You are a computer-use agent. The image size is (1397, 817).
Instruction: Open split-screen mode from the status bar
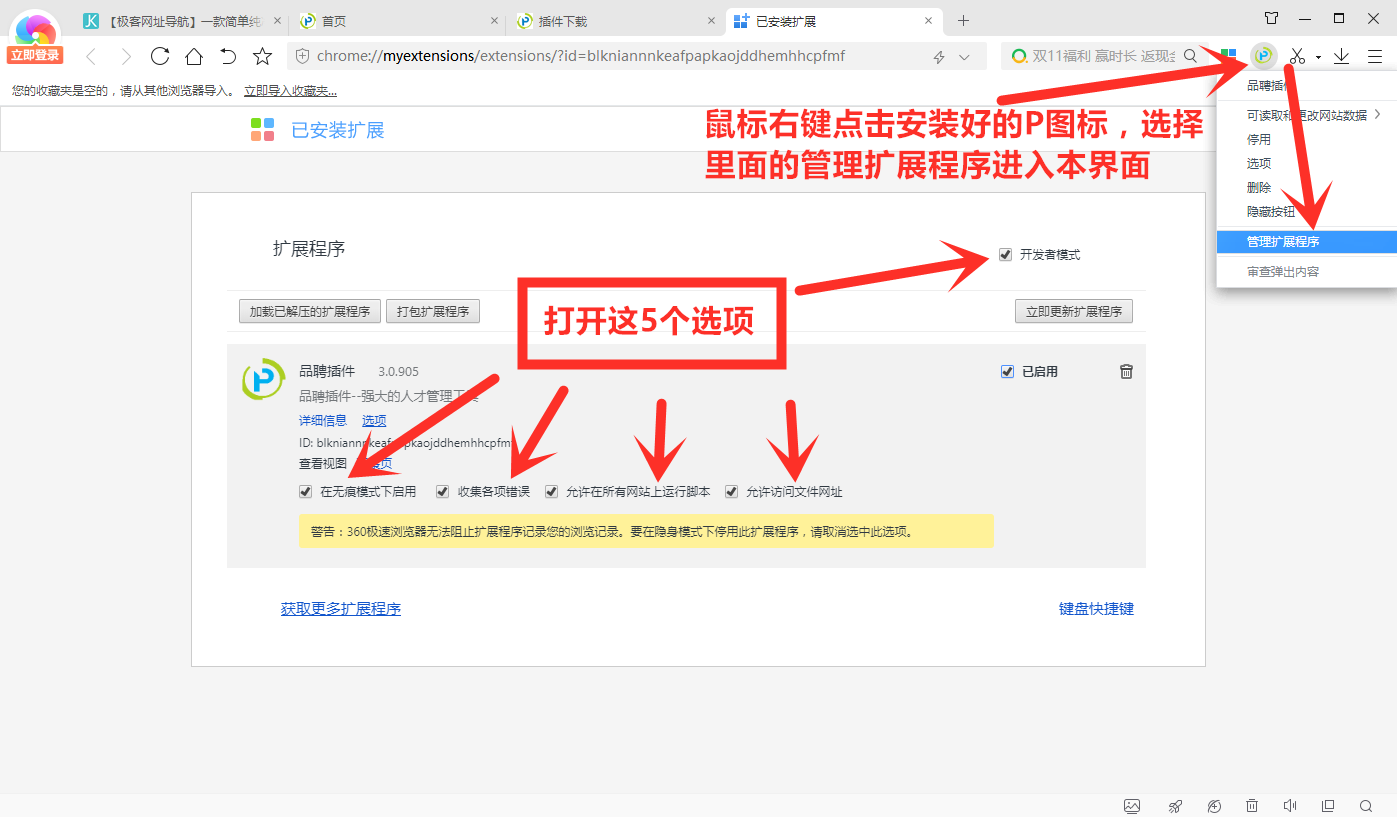[1328, 805]
